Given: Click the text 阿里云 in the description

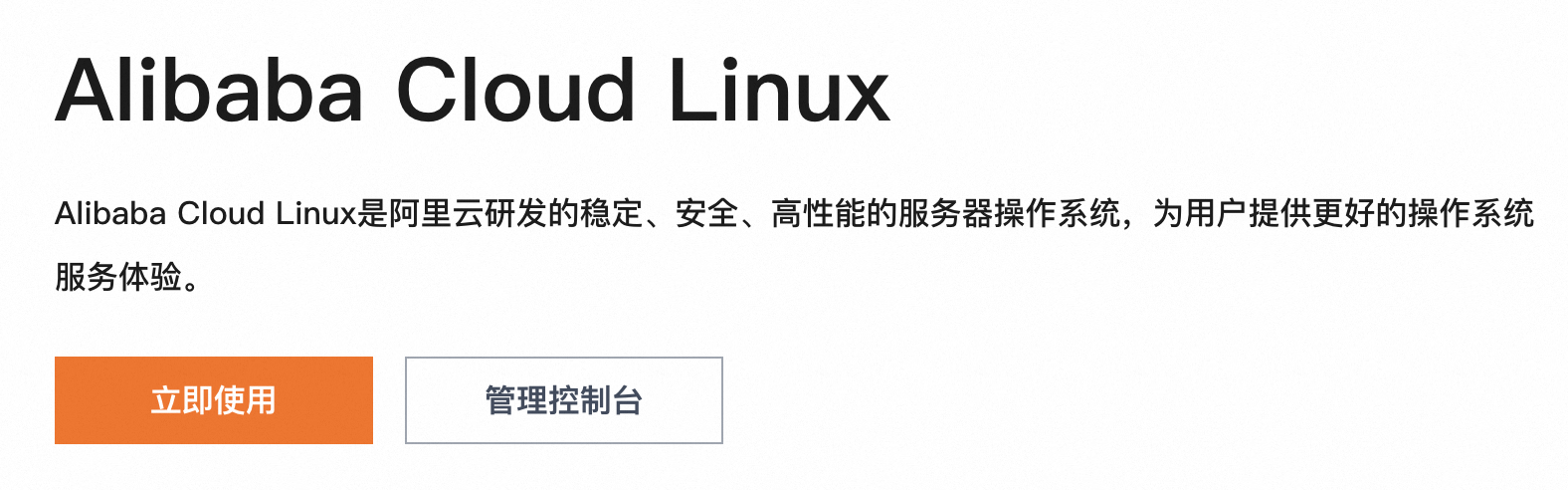Looking at the screenshot, I should click(x=436, y=213).
